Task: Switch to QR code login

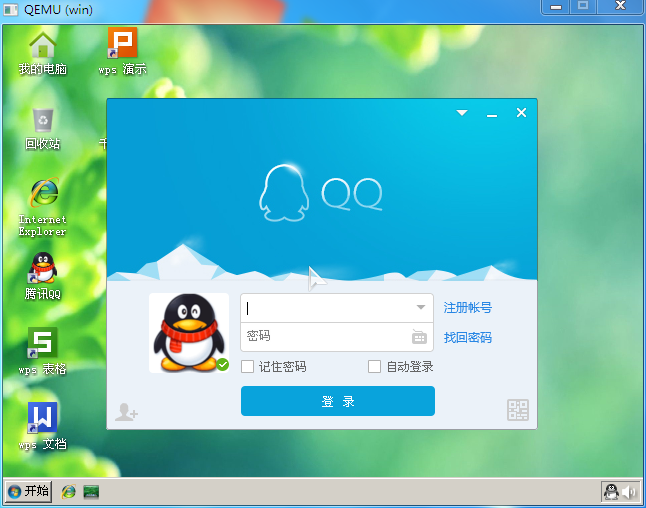Action: (x=517, y=410)
